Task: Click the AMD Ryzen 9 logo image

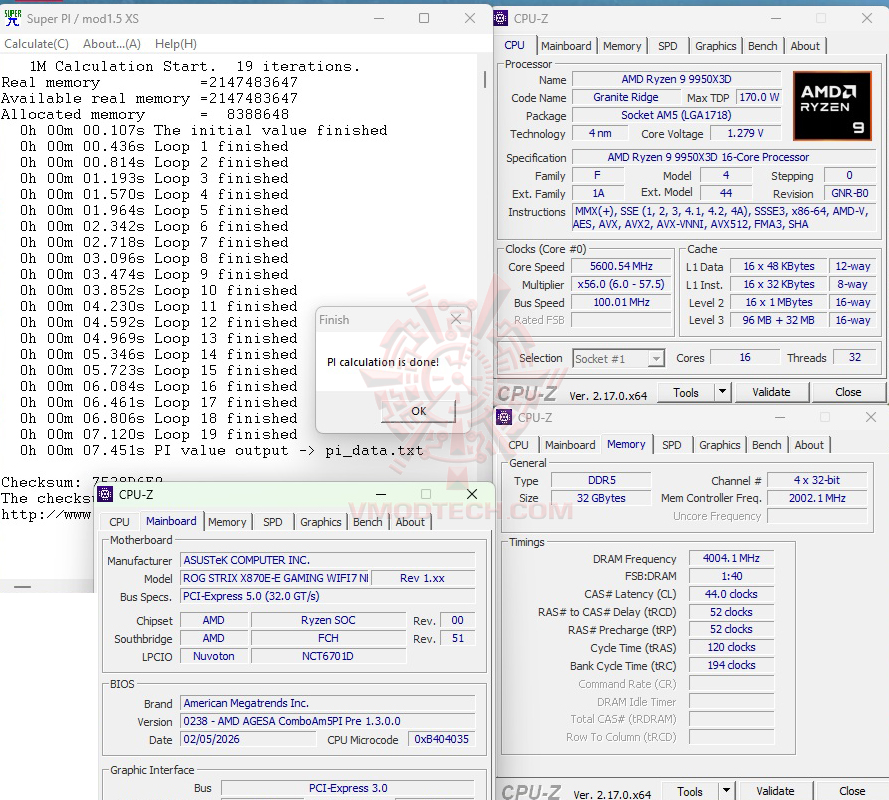Action: click(832, 106)
